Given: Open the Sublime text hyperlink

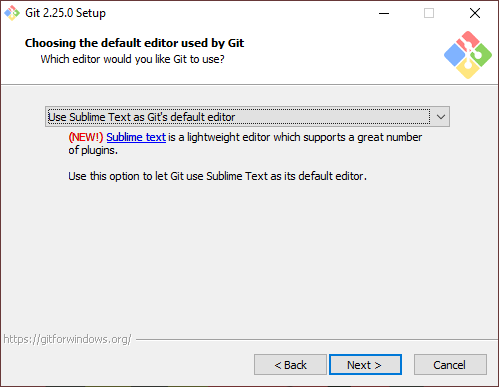Looking at the screenshot, I should coord(136,137).
